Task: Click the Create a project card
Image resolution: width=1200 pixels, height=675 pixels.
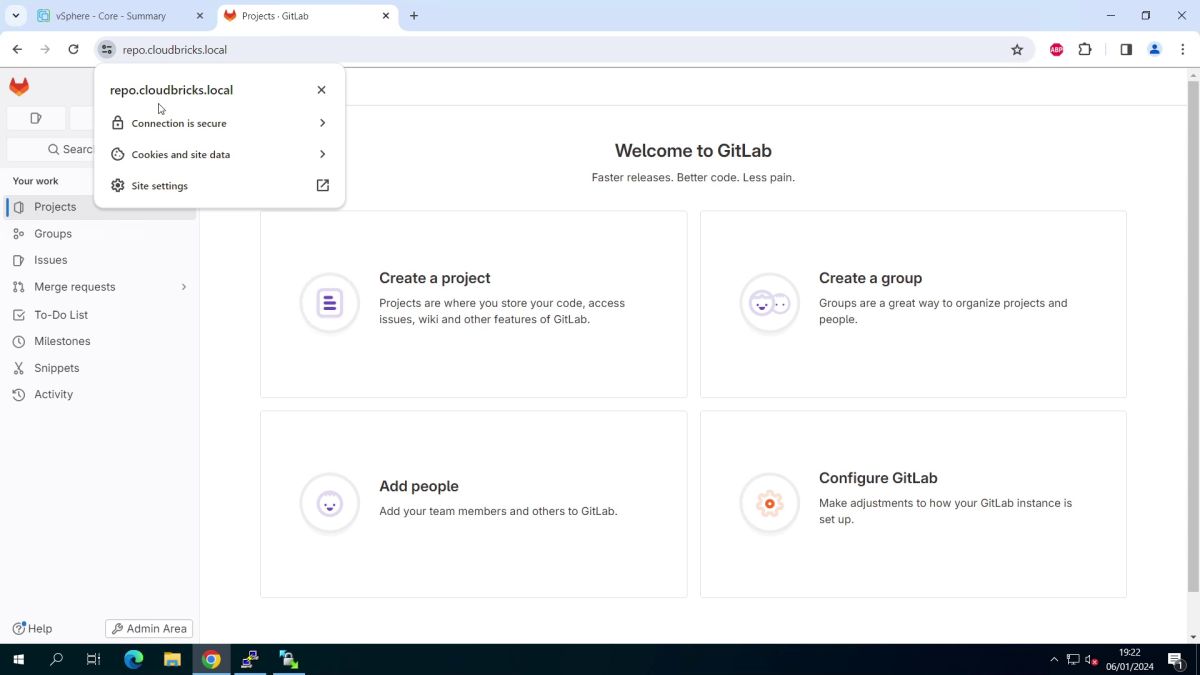Action: point(473,304)
